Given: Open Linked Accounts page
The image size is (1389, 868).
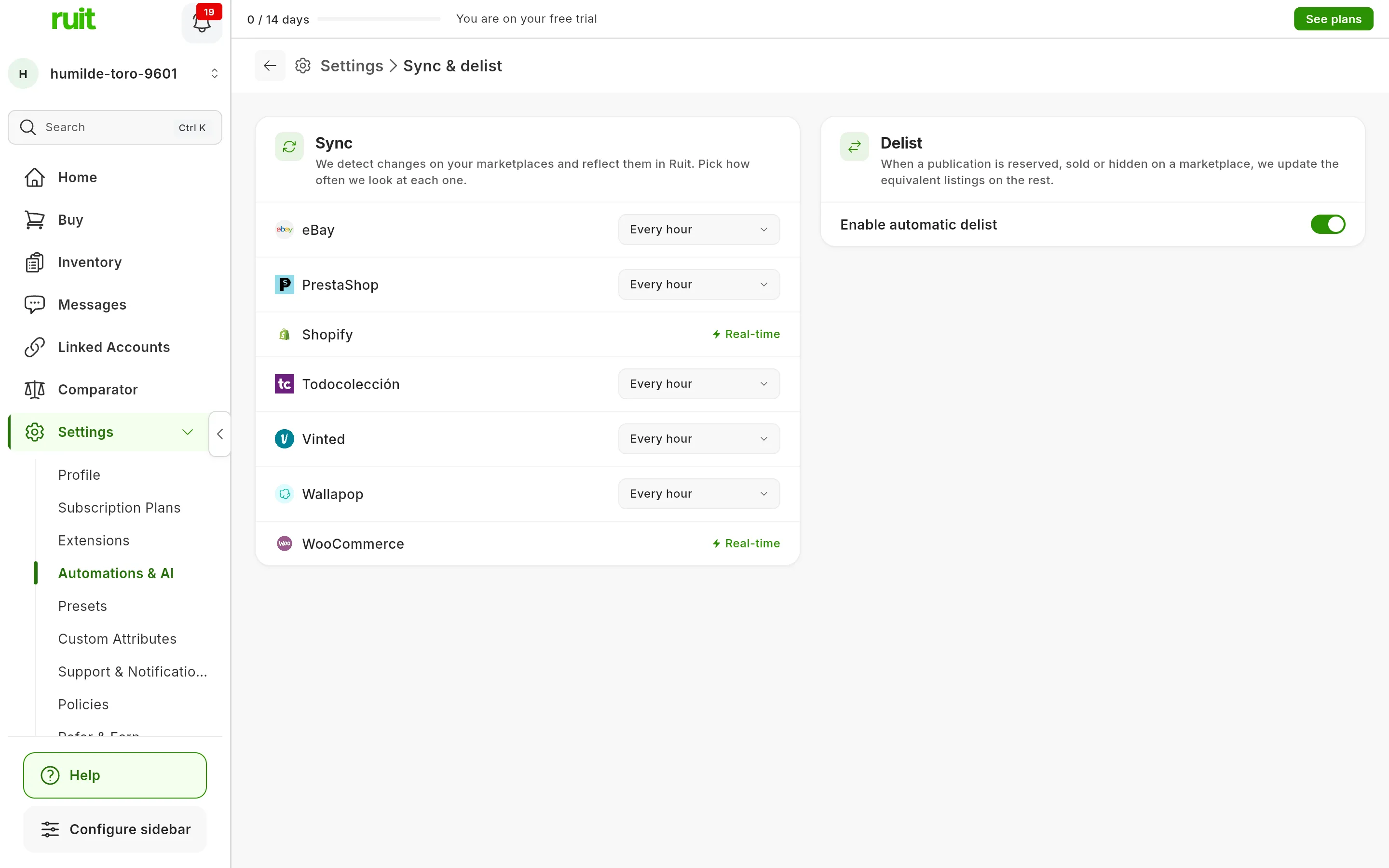Looking at the screenshot, I should tap(115, 347).
